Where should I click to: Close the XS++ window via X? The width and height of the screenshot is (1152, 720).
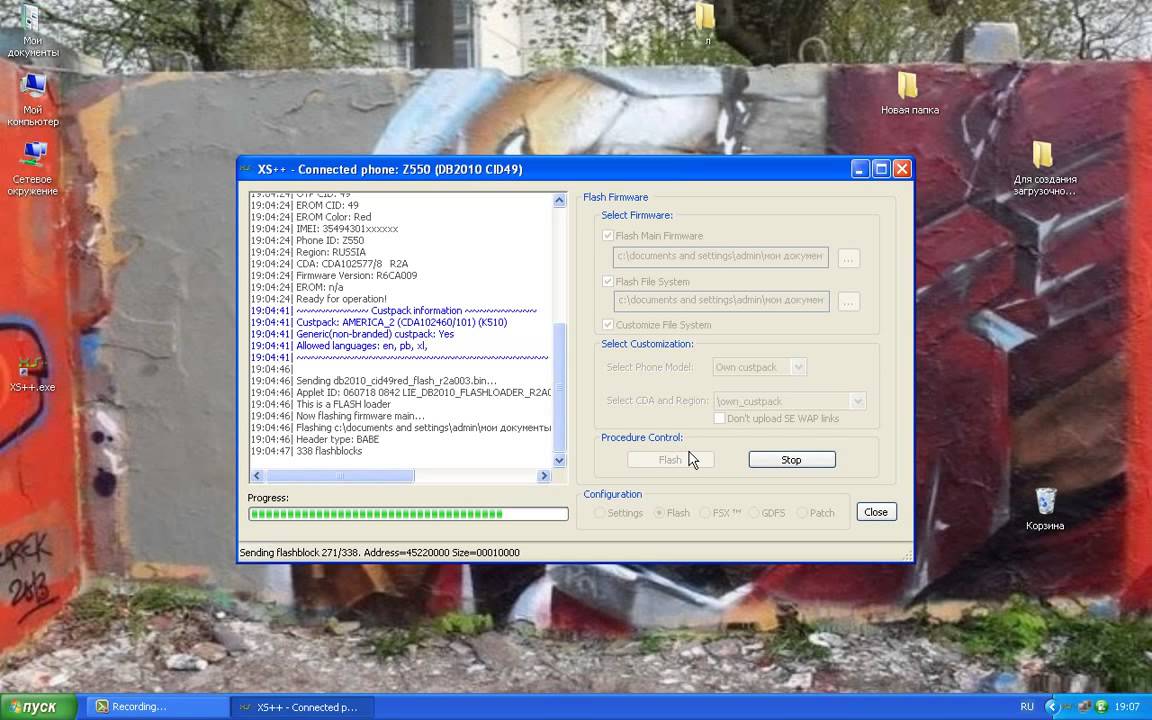(x=902, y=169)
